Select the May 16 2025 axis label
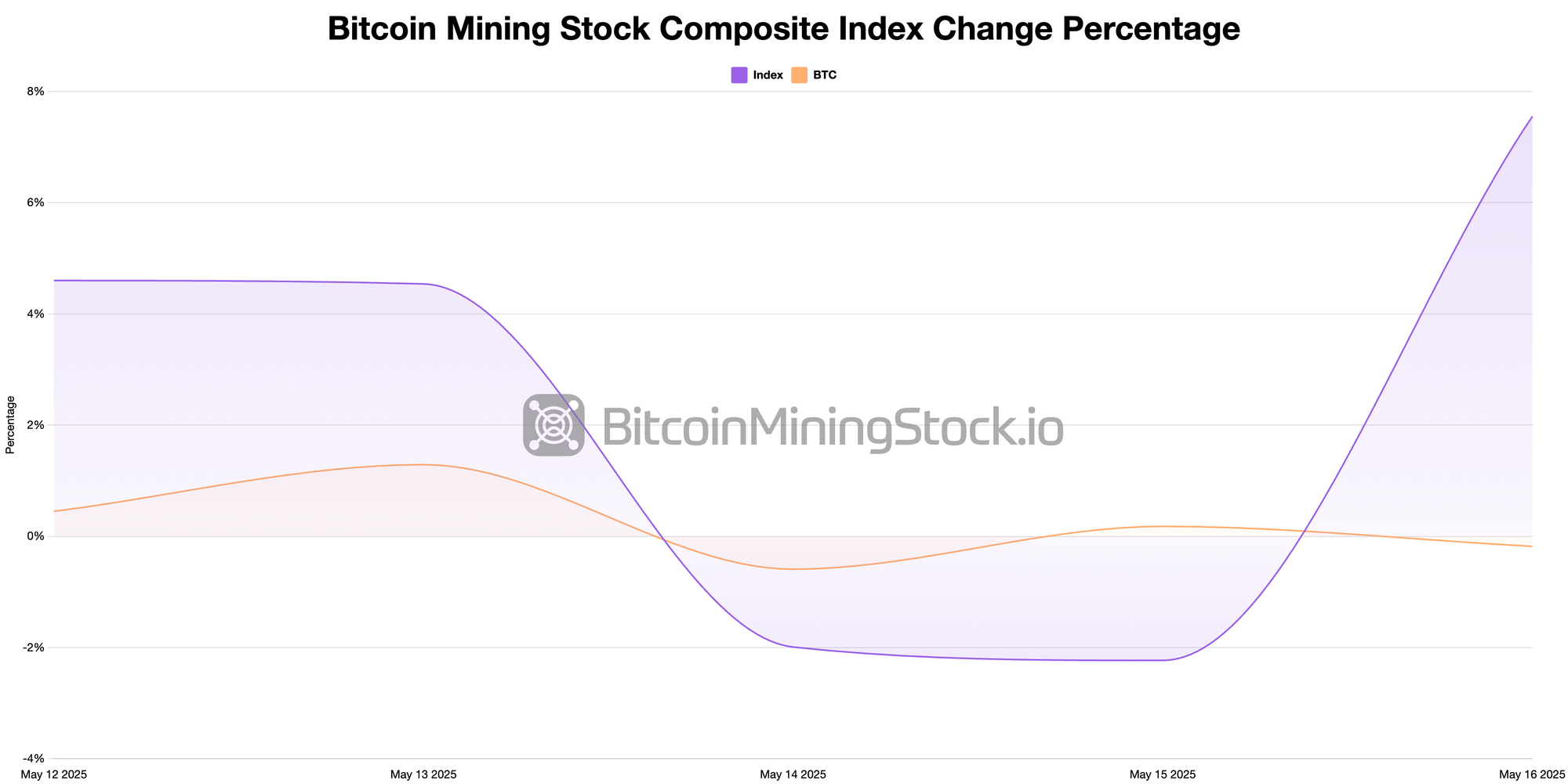Image resolution: width=1568 pixels, height=784 pixels. pyautogui.click(x=1532, y=775)
